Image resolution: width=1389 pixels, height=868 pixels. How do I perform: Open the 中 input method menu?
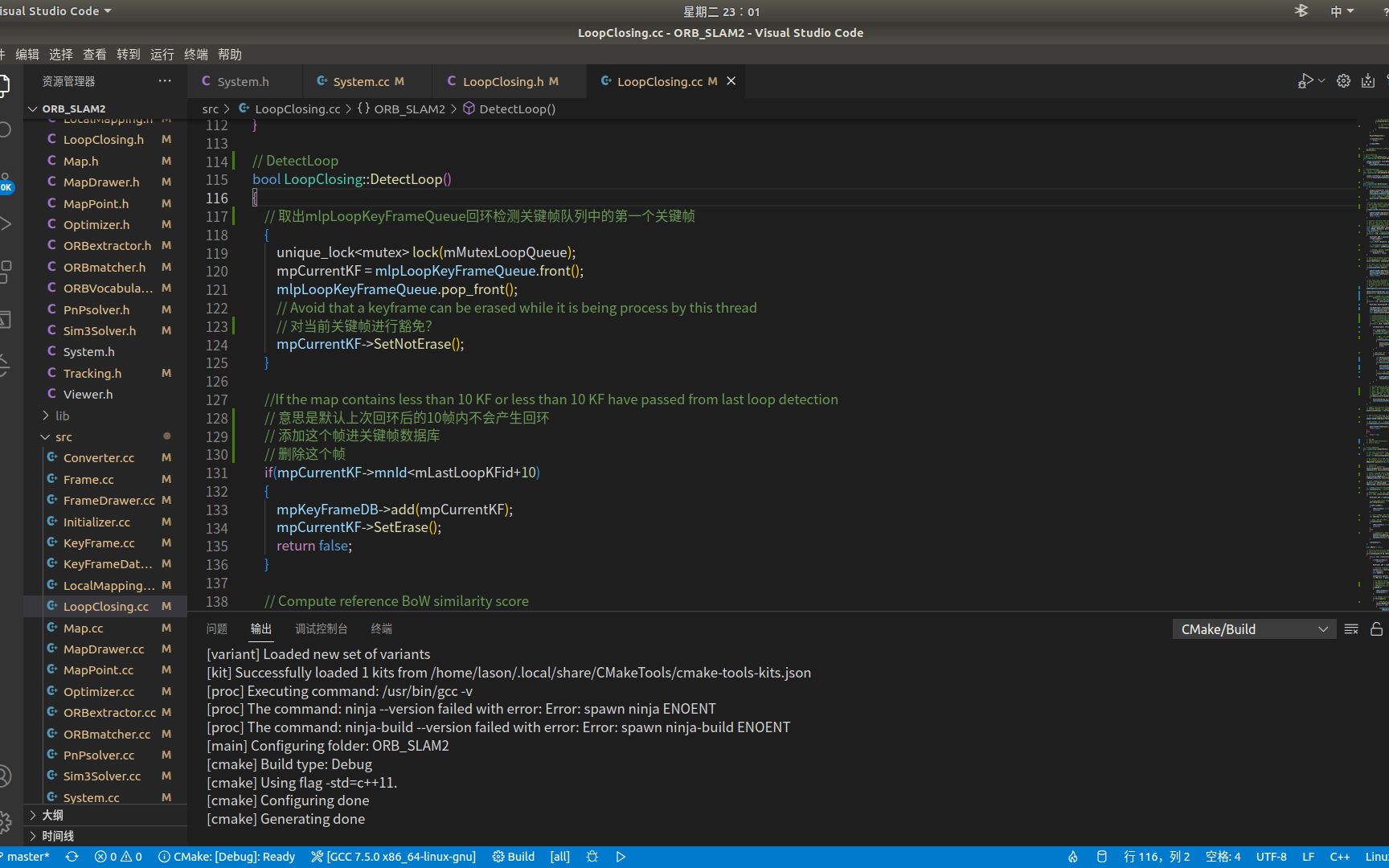point(1342,11)
